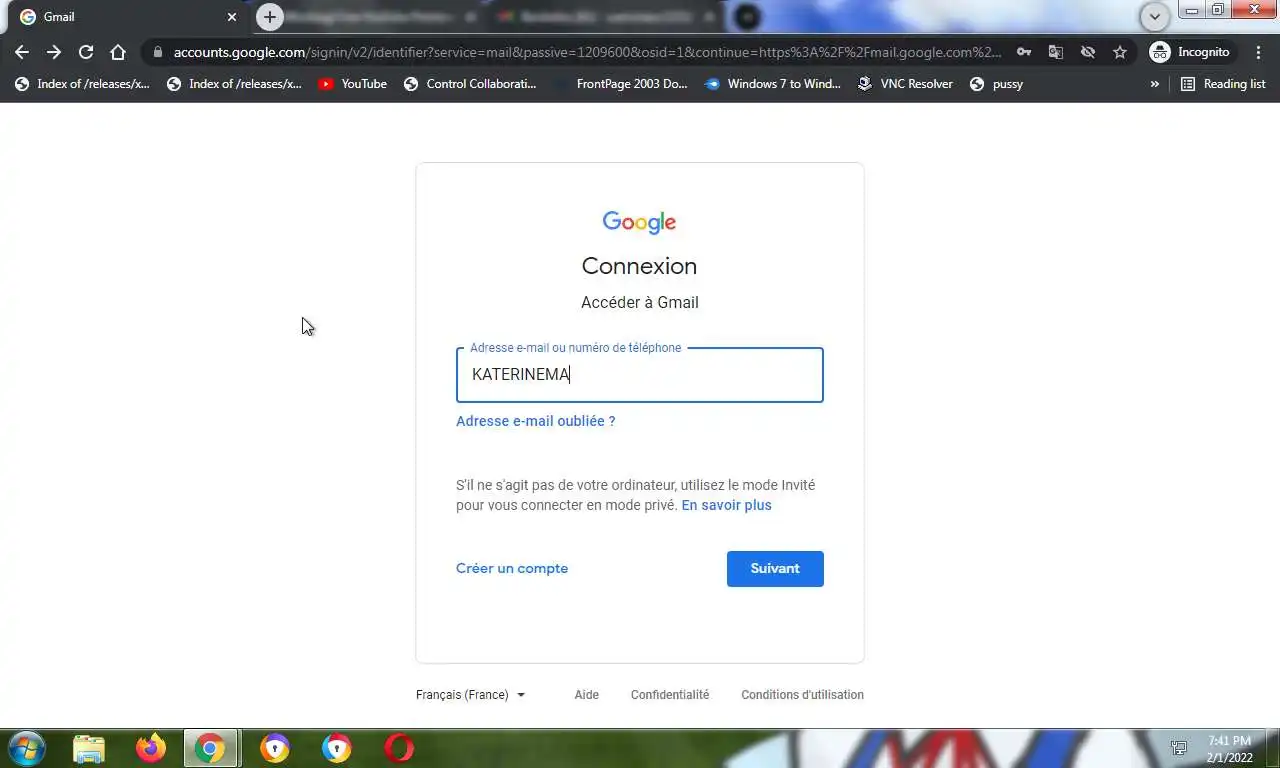Open saved passwords key icon in address bar

(x=1024, y=52)
